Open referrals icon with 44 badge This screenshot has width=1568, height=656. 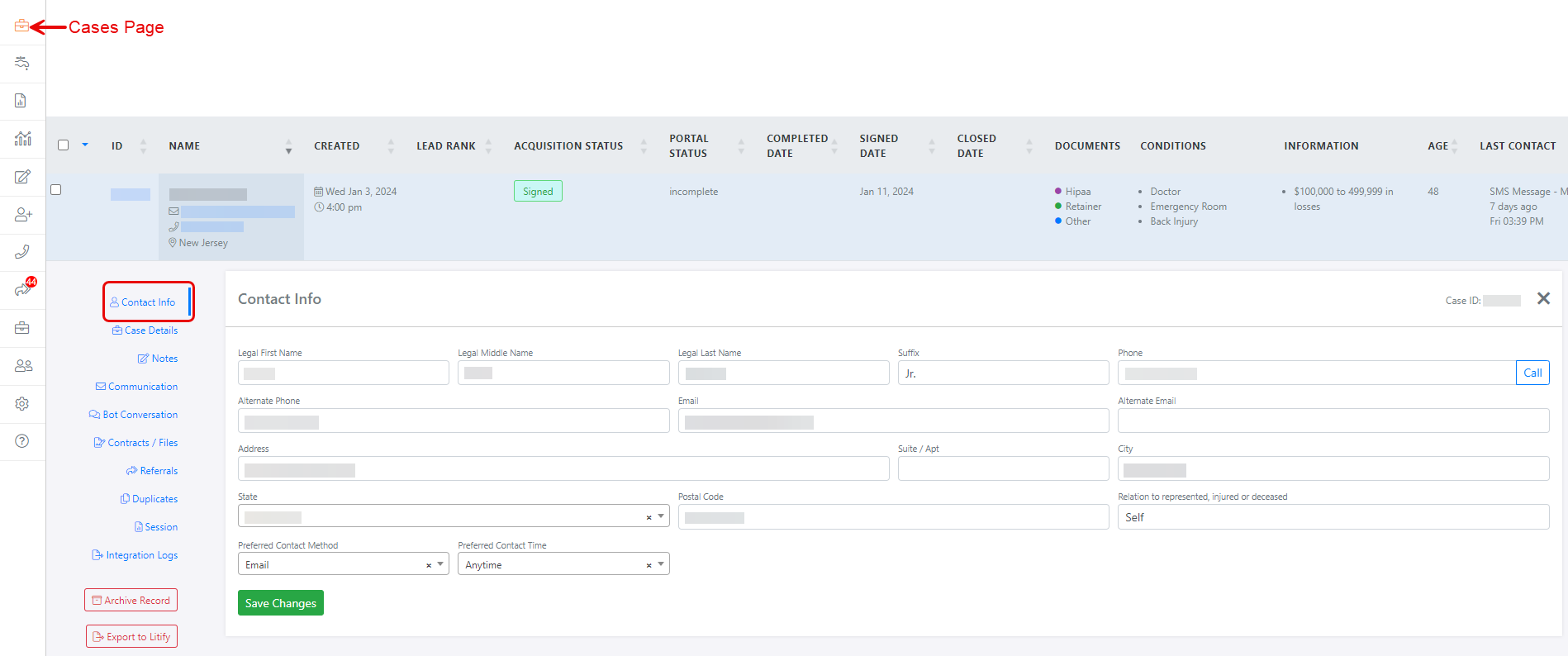pyautogui.click(x=22, y=289)
